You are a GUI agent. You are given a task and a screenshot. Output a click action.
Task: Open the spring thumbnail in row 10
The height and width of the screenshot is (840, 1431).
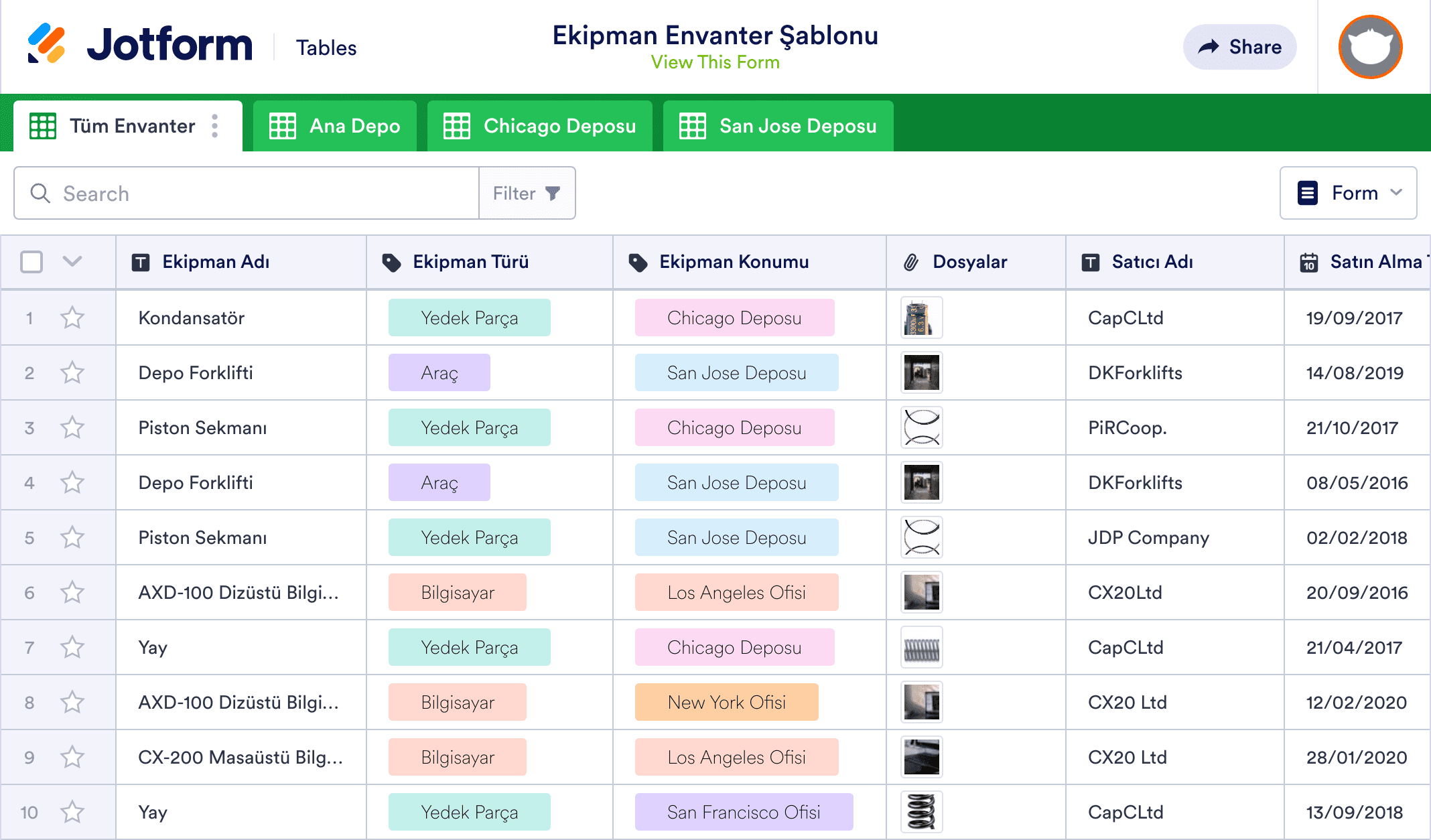click(921, 812)
